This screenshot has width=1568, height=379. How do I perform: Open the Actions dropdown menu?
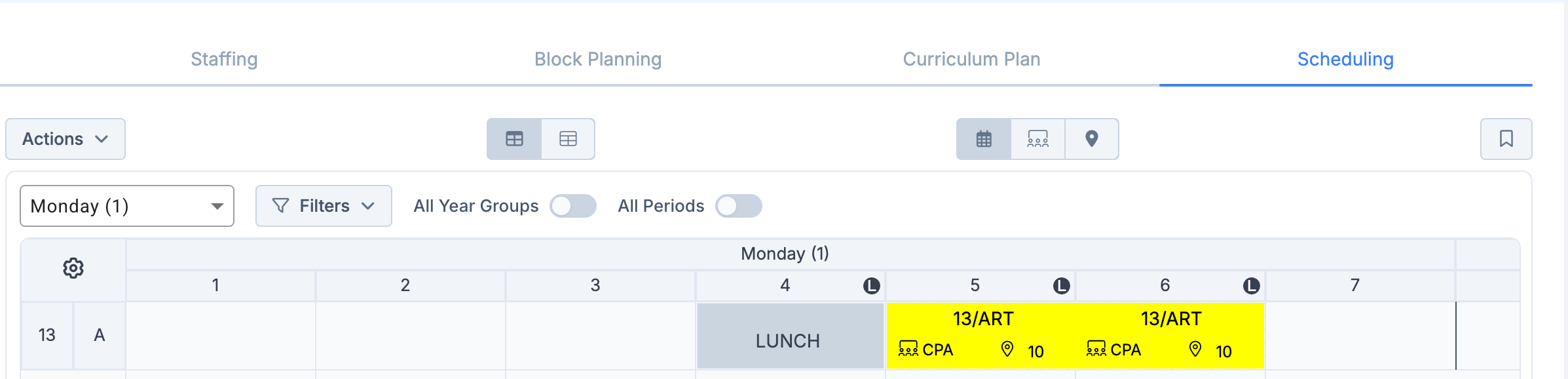[x=65, y=139]
